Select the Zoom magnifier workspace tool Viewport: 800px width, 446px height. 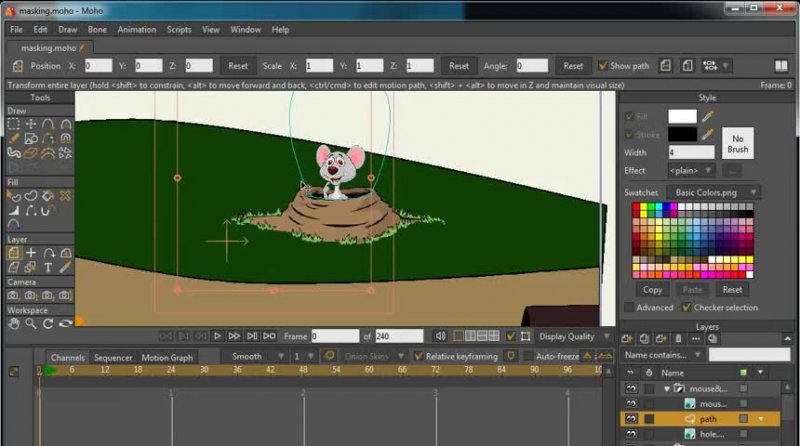(31, 323)
